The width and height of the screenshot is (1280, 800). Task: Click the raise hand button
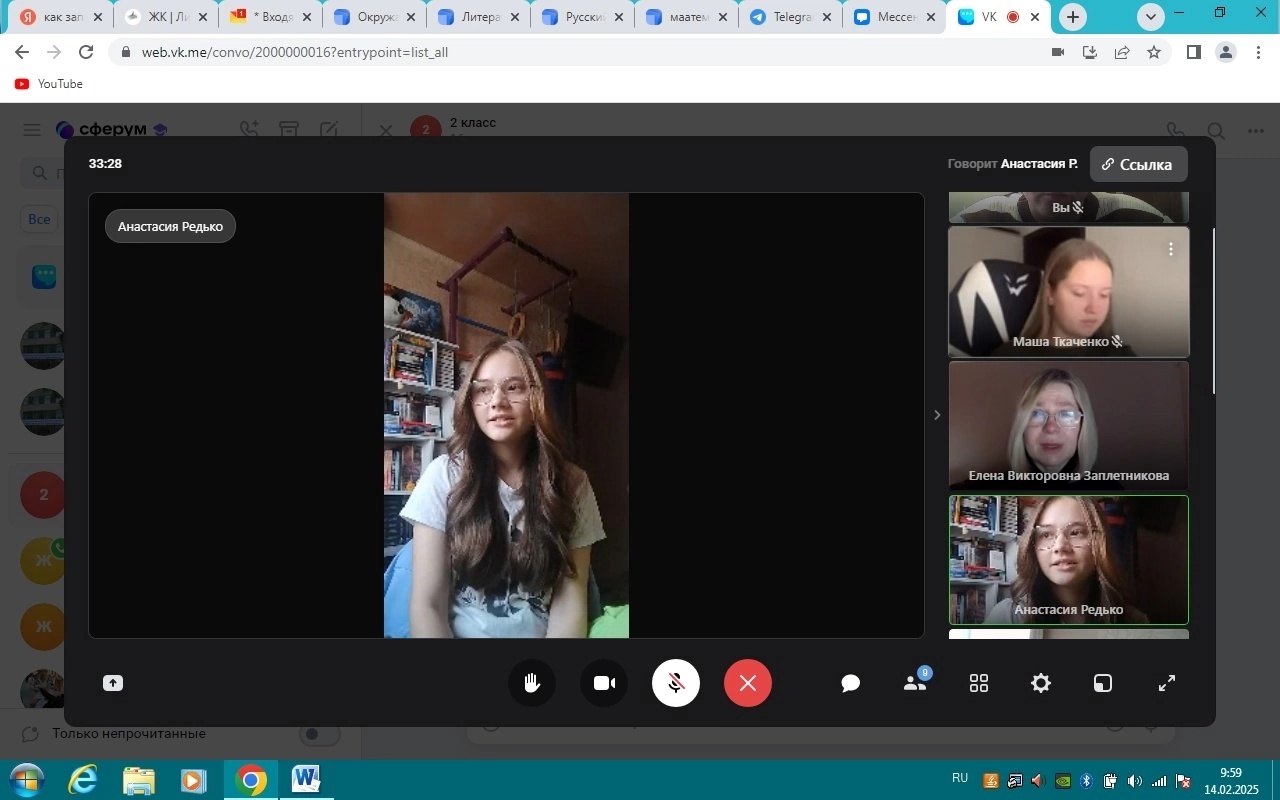(532, 683)
